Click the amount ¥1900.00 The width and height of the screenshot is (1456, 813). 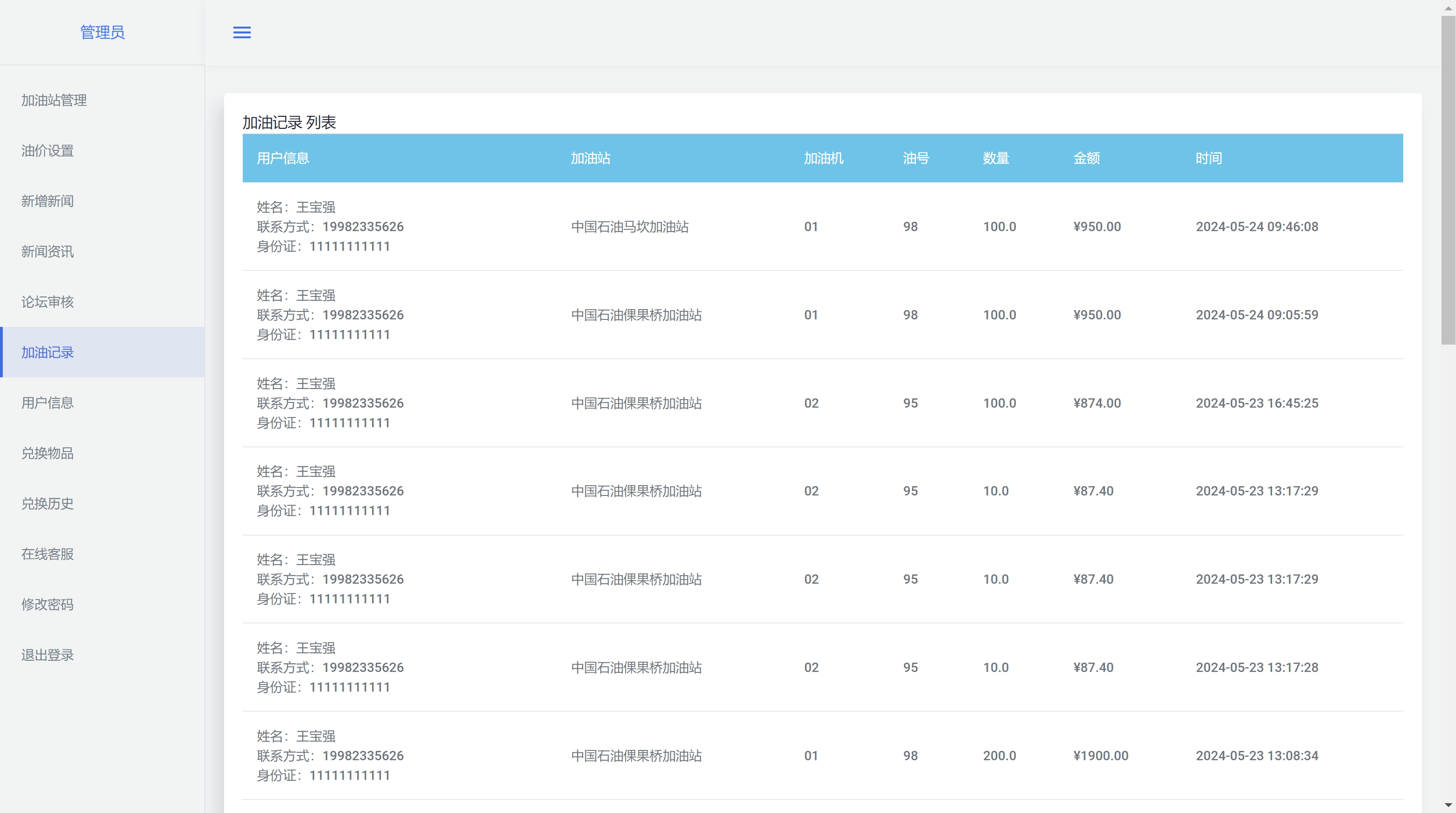click(x=1100, y=756)
